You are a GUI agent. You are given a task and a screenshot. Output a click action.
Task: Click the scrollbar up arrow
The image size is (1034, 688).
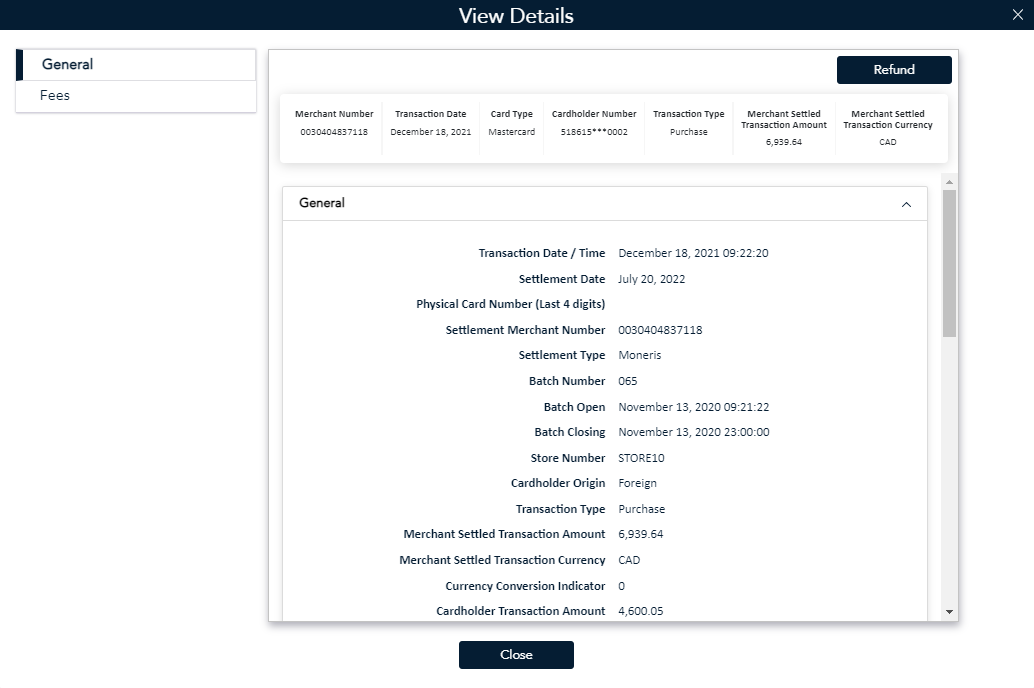pyautogui.click(x=949, y=181)
